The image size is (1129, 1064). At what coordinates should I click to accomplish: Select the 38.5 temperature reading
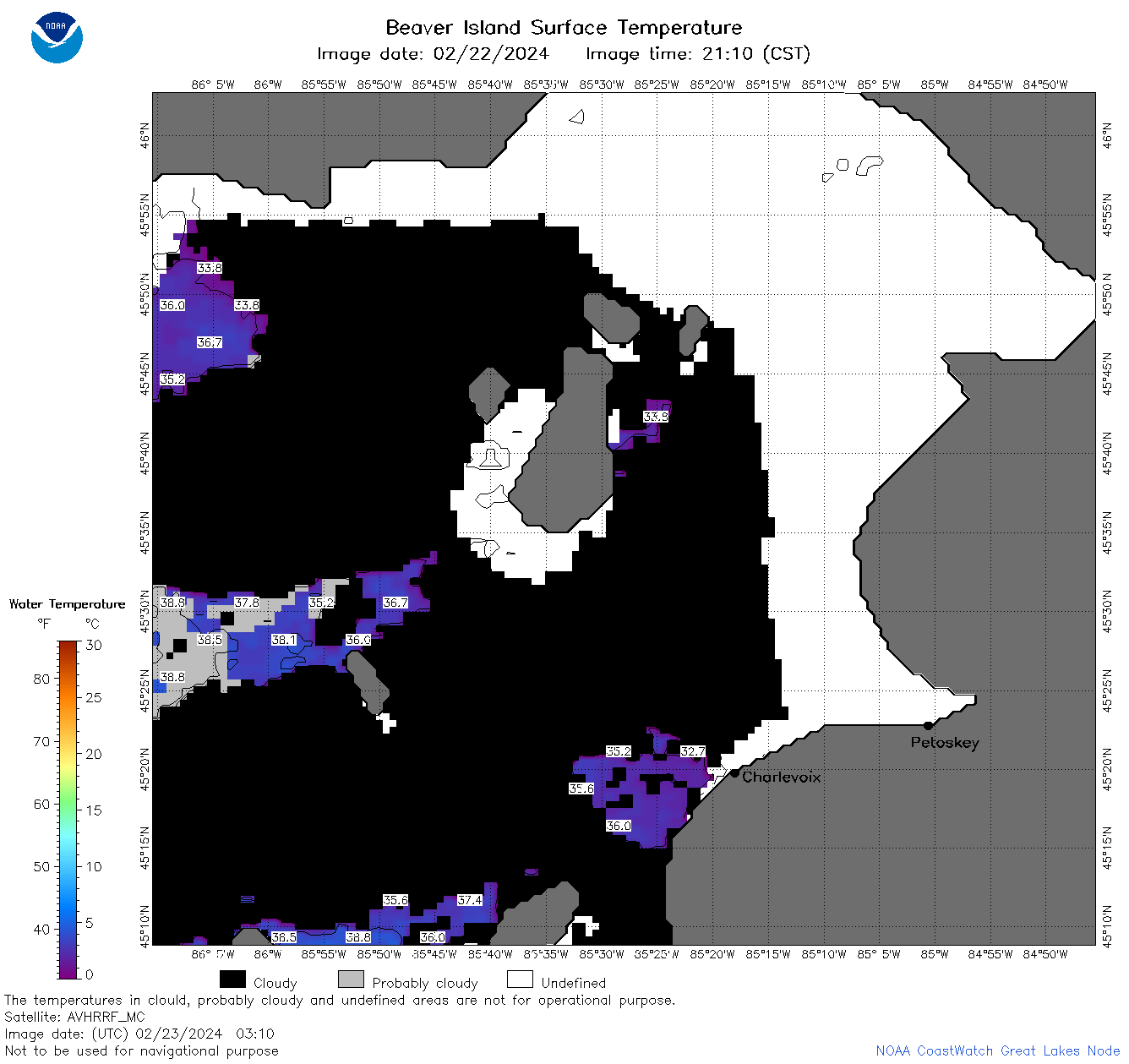pos(210,640)
